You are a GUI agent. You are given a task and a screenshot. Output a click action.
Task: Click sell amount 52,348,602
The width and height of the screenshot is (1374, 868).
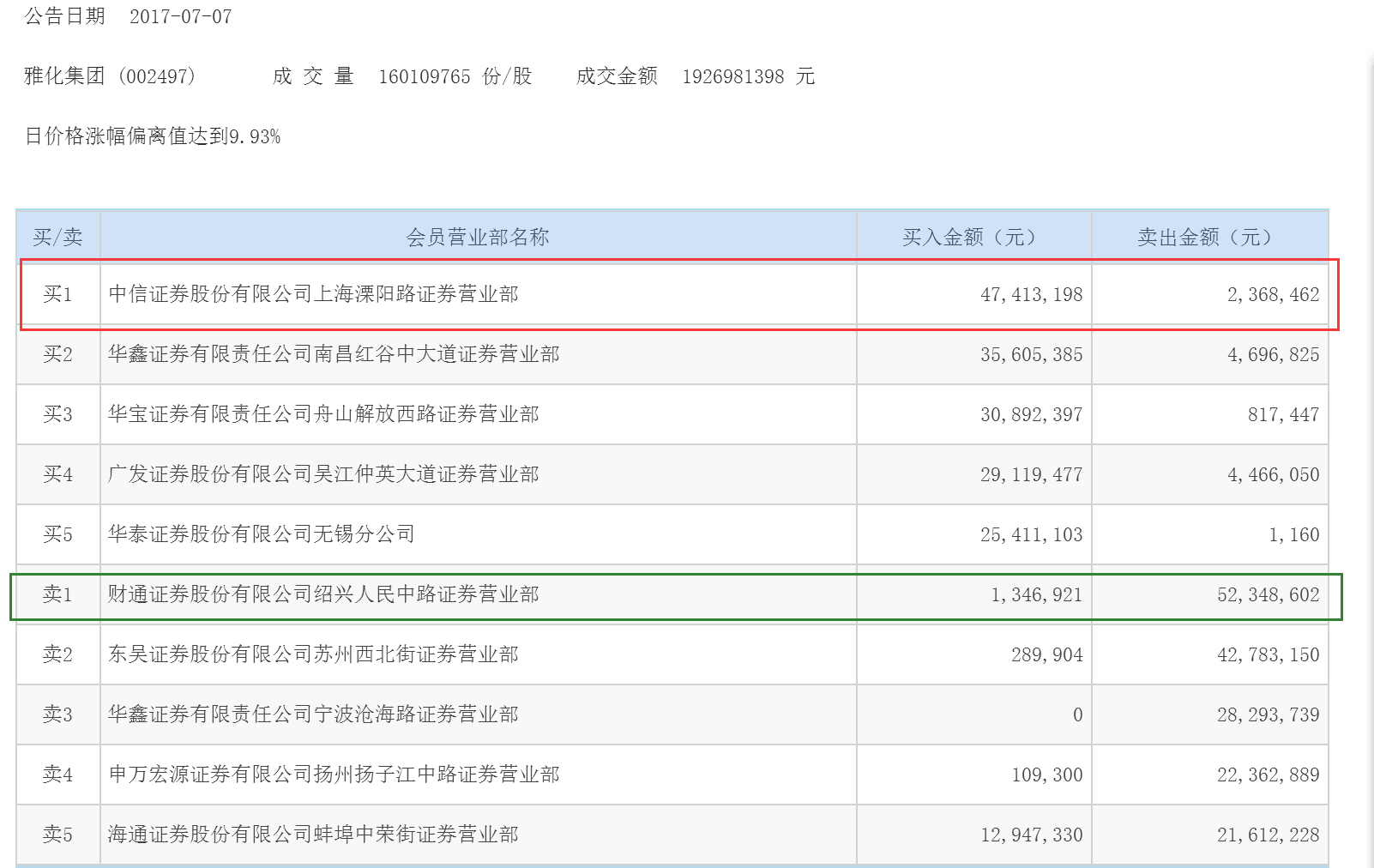coord(1269,595)
